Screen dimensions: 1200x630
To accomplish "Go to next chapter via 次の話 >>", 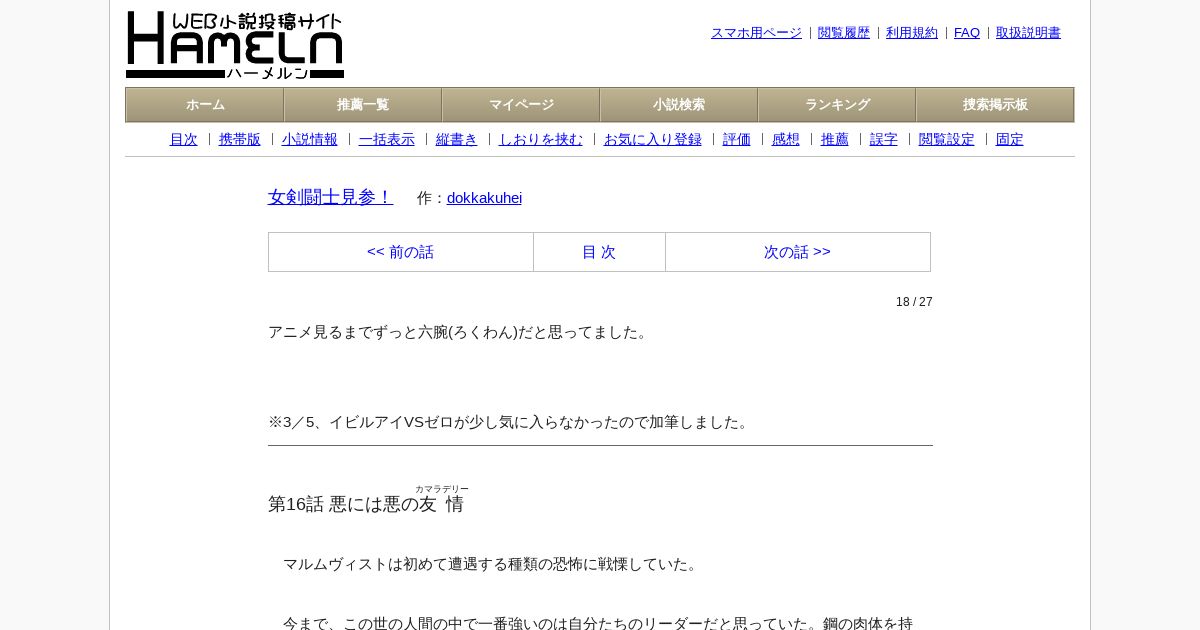I will tap(798, 252).
